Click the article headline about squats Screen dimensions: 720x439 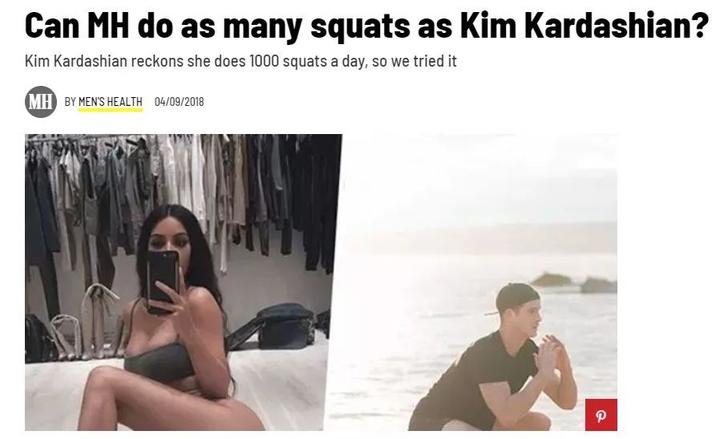click(366, 24)
